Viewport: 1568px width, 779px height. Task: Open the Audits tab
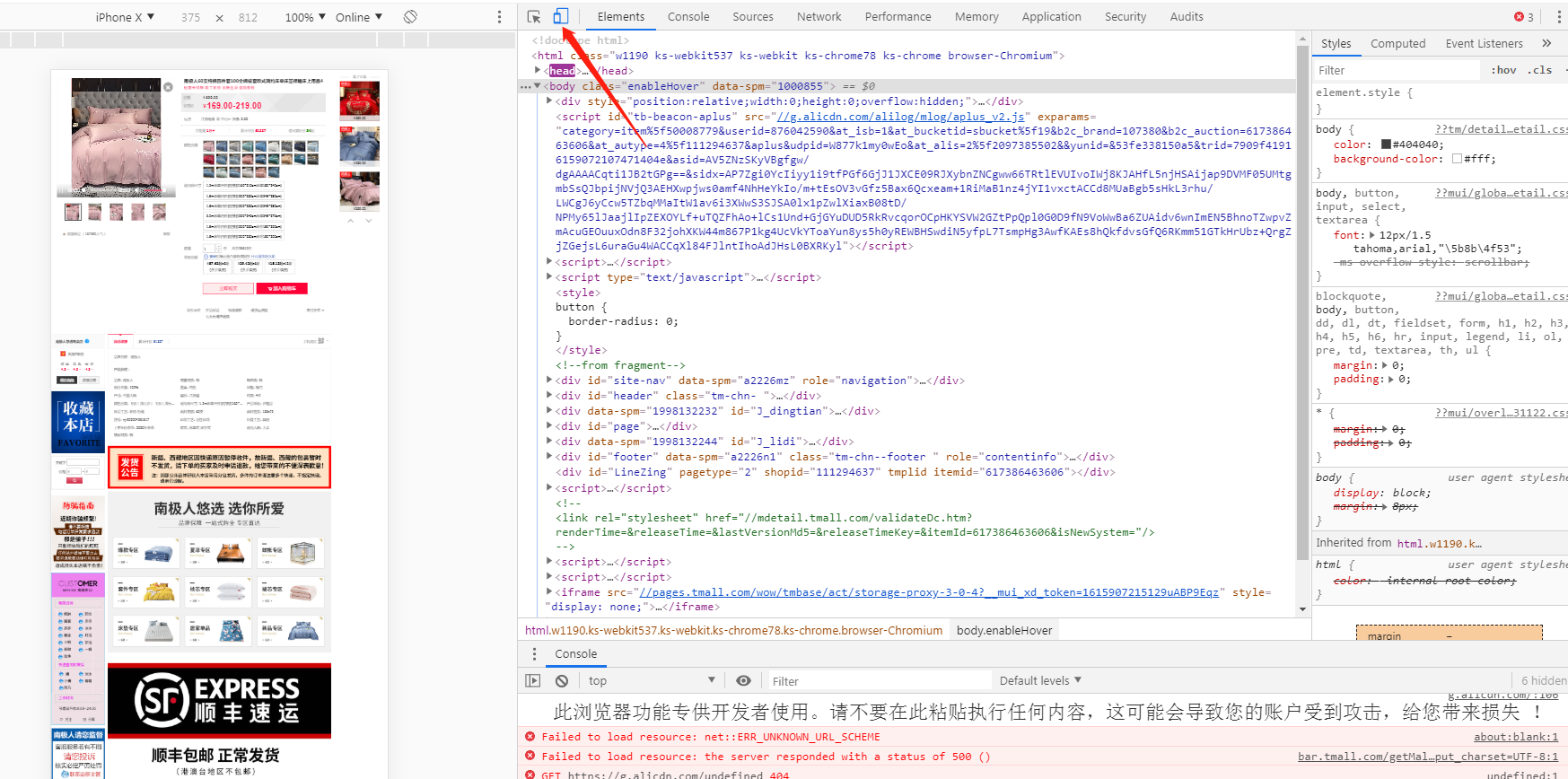(x=1187, y=16)
